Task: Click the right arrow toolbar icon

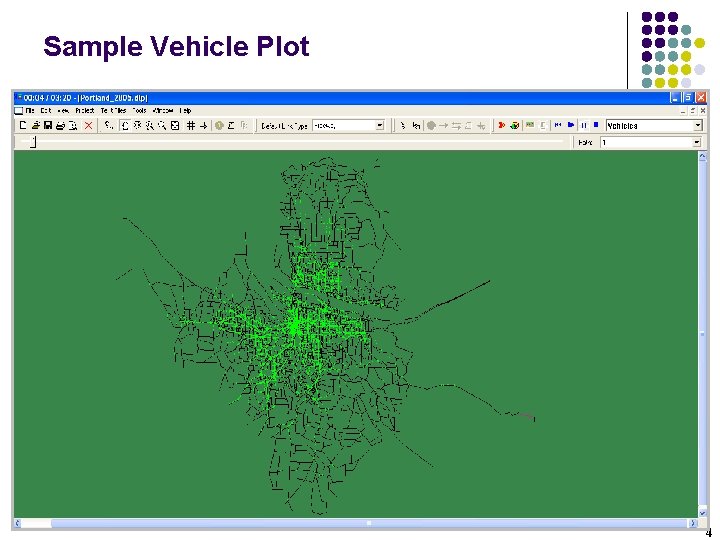Action: click(203, 125)
